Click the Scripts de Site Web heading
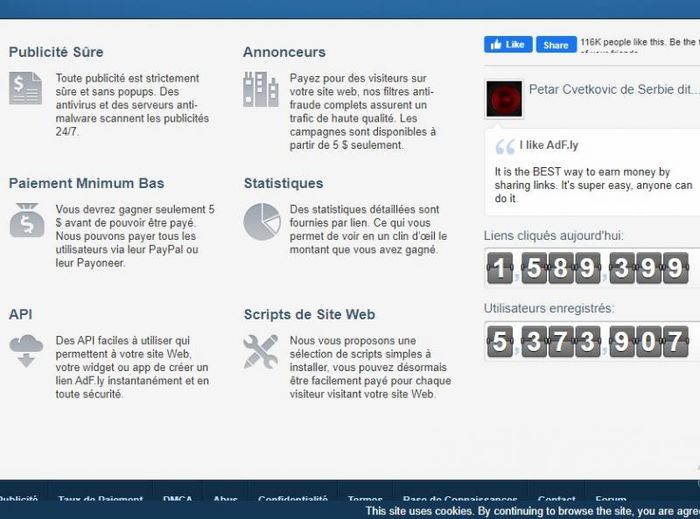 (309, 315)
